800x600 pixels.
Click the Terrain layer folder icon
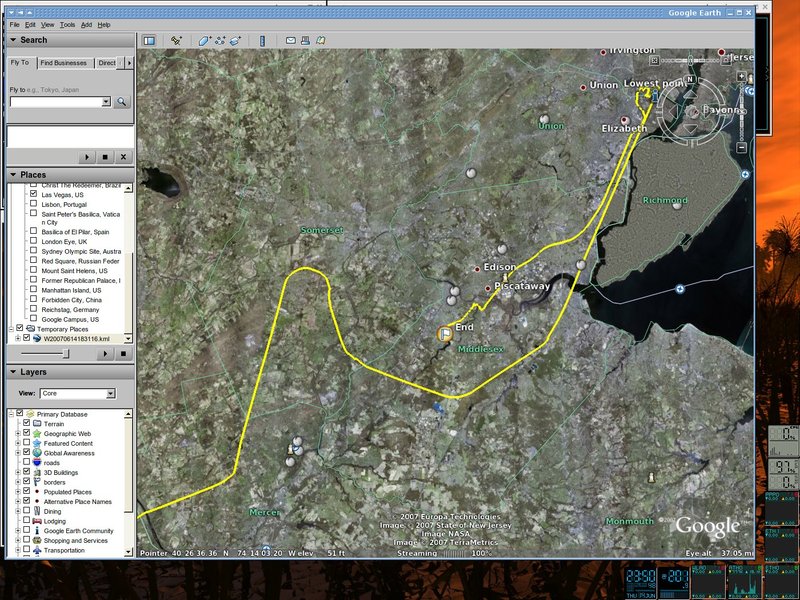(x=37, y=423)
